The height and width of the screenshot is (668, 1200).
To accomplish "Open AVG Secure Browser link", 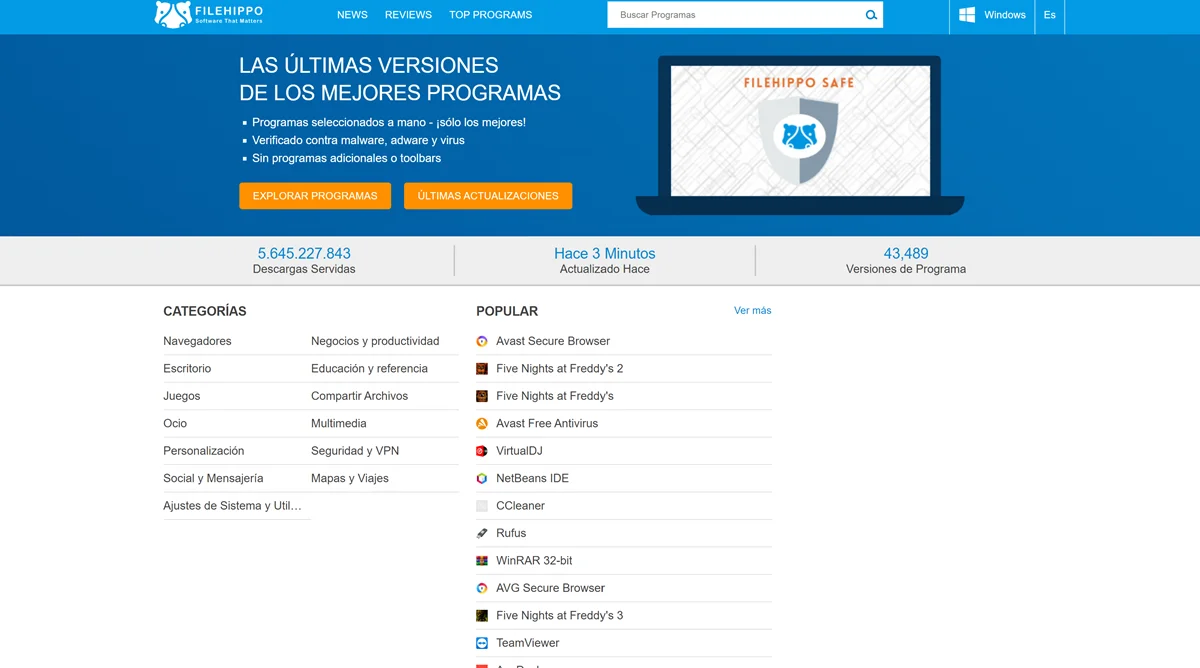I will tap(550, 589).
